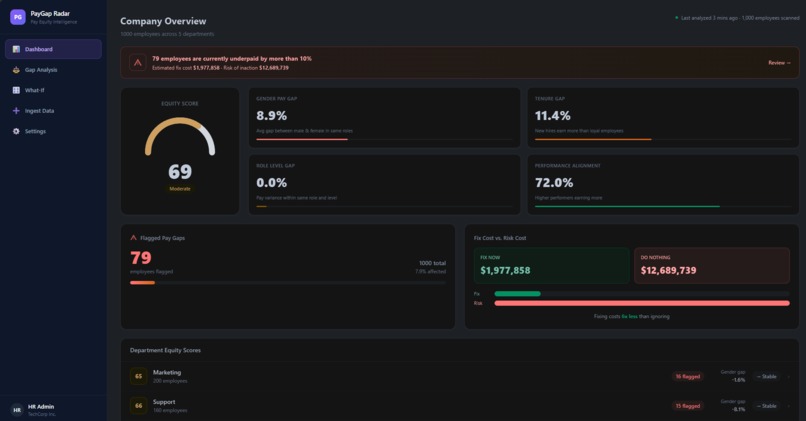The image size is (806, 421).
Task: Click the Fix Cost vs. Risk Cost title
Action: [500, 238]
